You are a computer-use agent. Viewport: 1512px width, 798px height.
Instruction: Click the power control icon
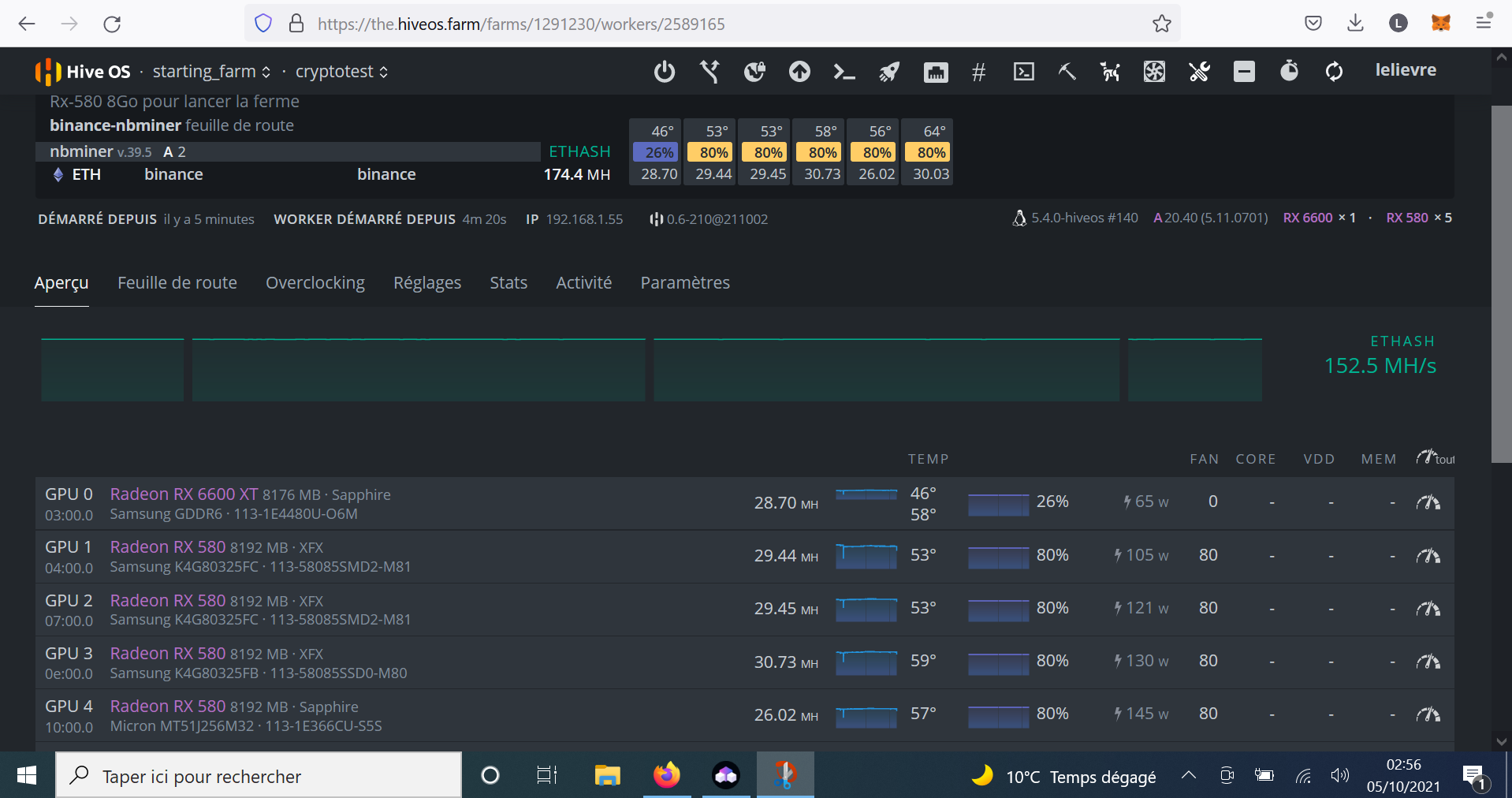(665, 72)
